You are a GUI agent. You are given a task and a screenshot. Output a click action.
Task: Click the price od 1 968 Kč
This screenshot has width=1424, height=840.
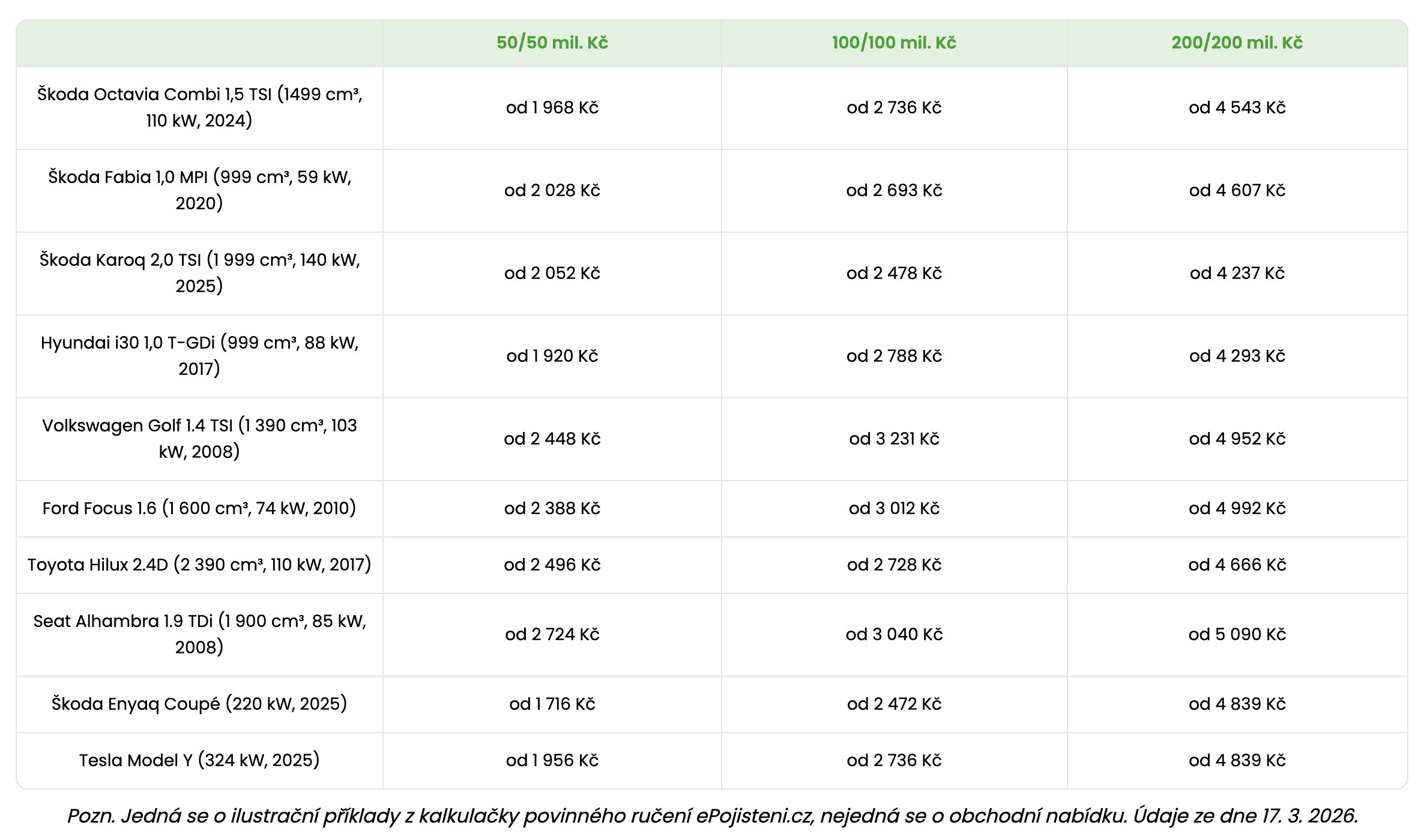click(552, 107)
